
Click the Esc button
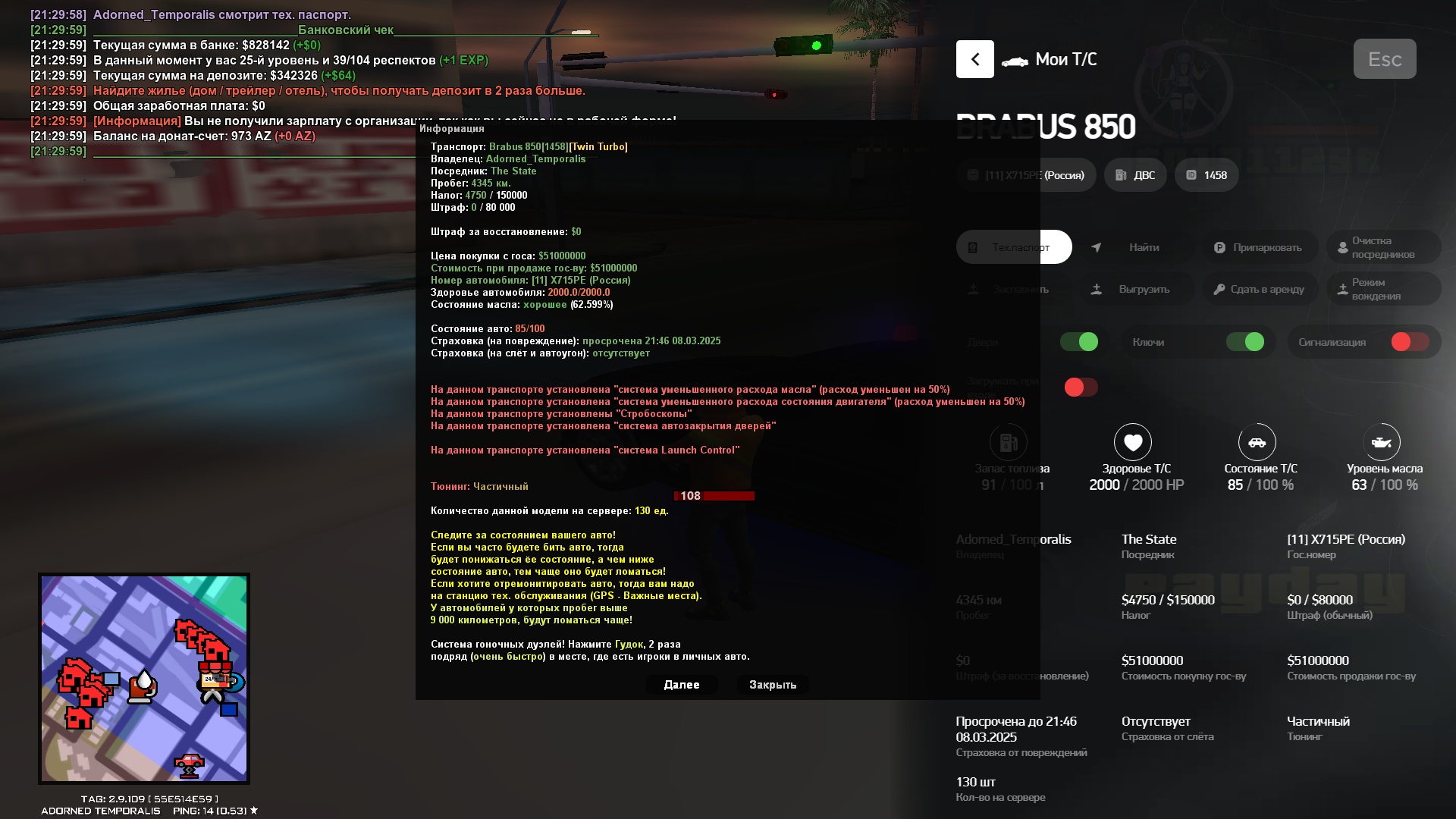click(x=1385, y=59)
